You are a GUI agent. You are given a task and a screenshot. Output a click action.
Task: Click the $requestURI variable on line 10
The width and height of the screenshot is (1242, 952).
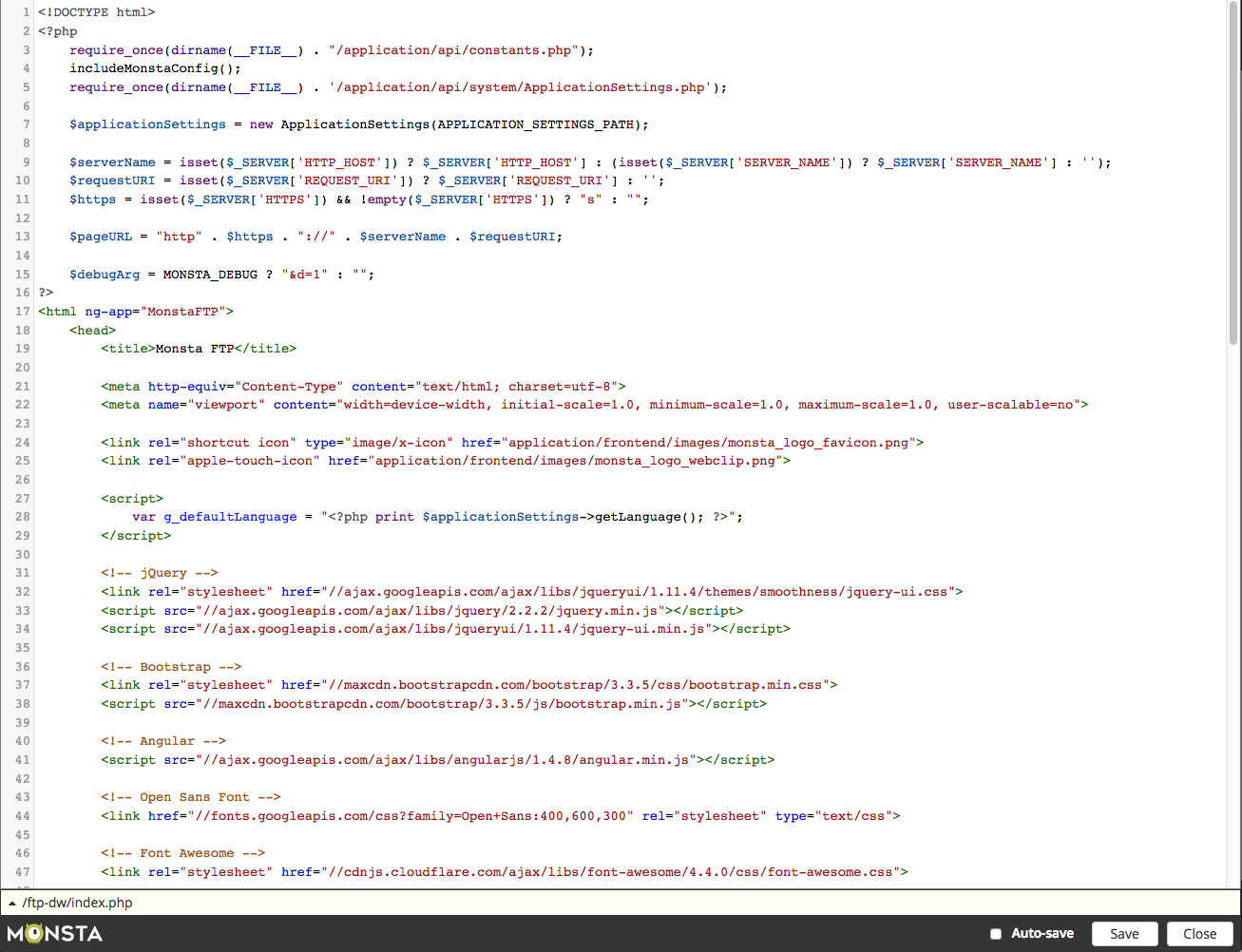(112, 181)
